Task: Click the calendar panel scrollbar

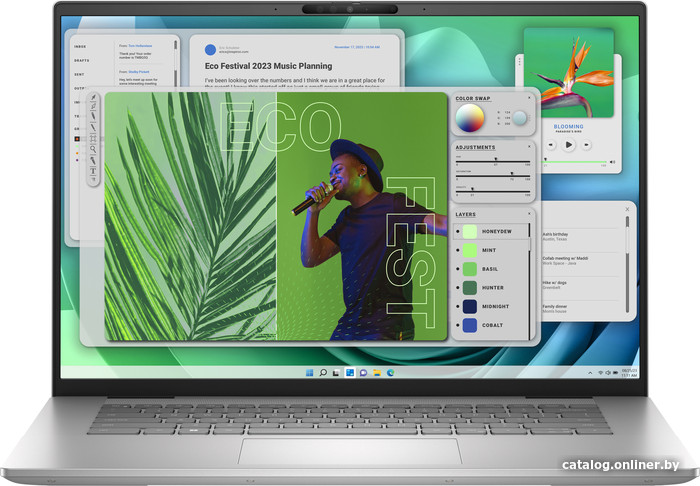Action: click(627, 264)
